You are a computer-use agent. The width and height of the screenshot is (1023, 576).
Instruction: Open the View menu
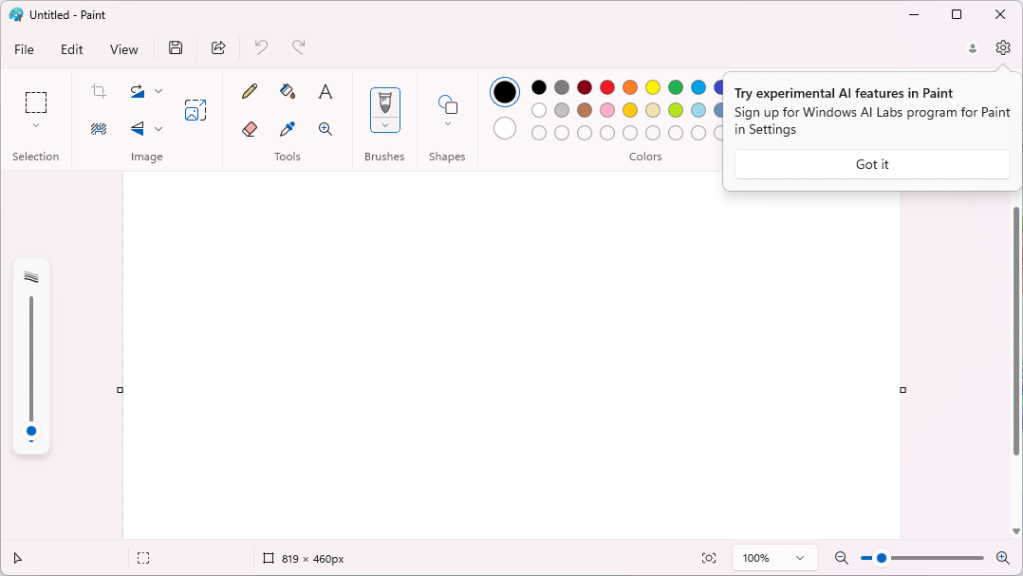point(124,49)
